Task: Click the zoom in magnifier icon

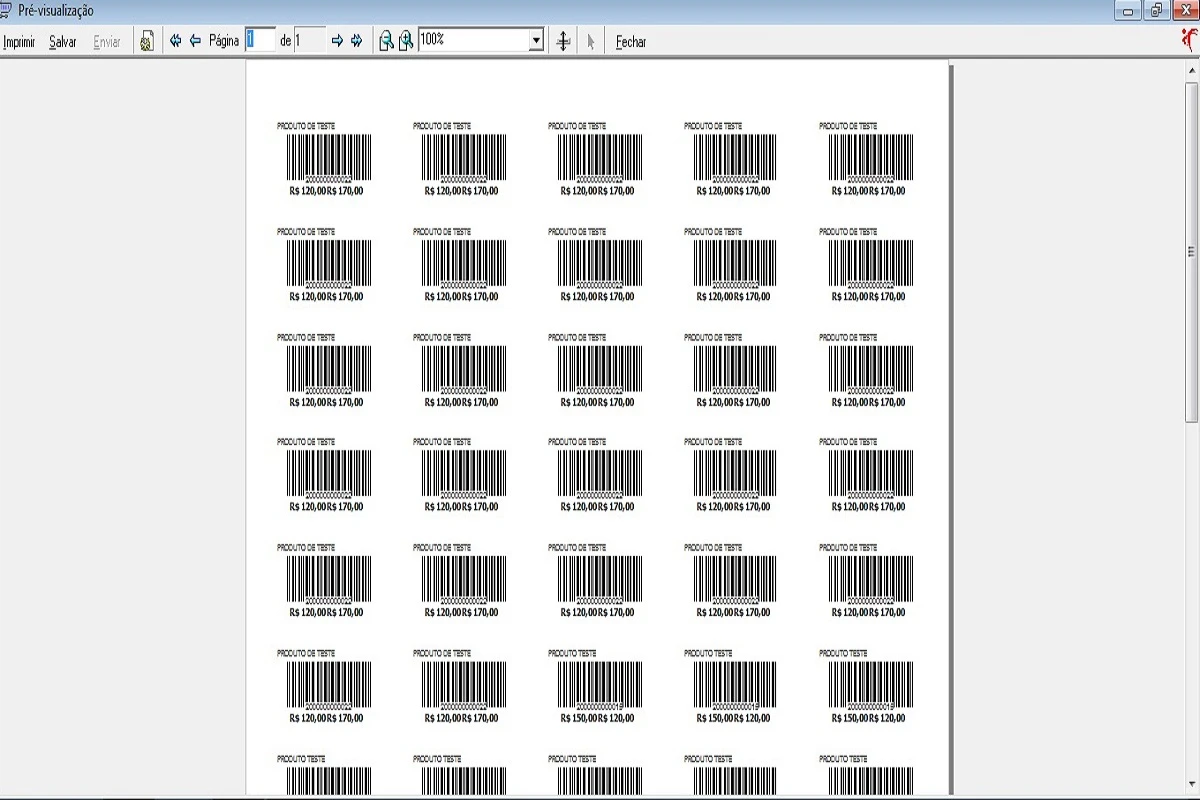Action: click(406, 41)
